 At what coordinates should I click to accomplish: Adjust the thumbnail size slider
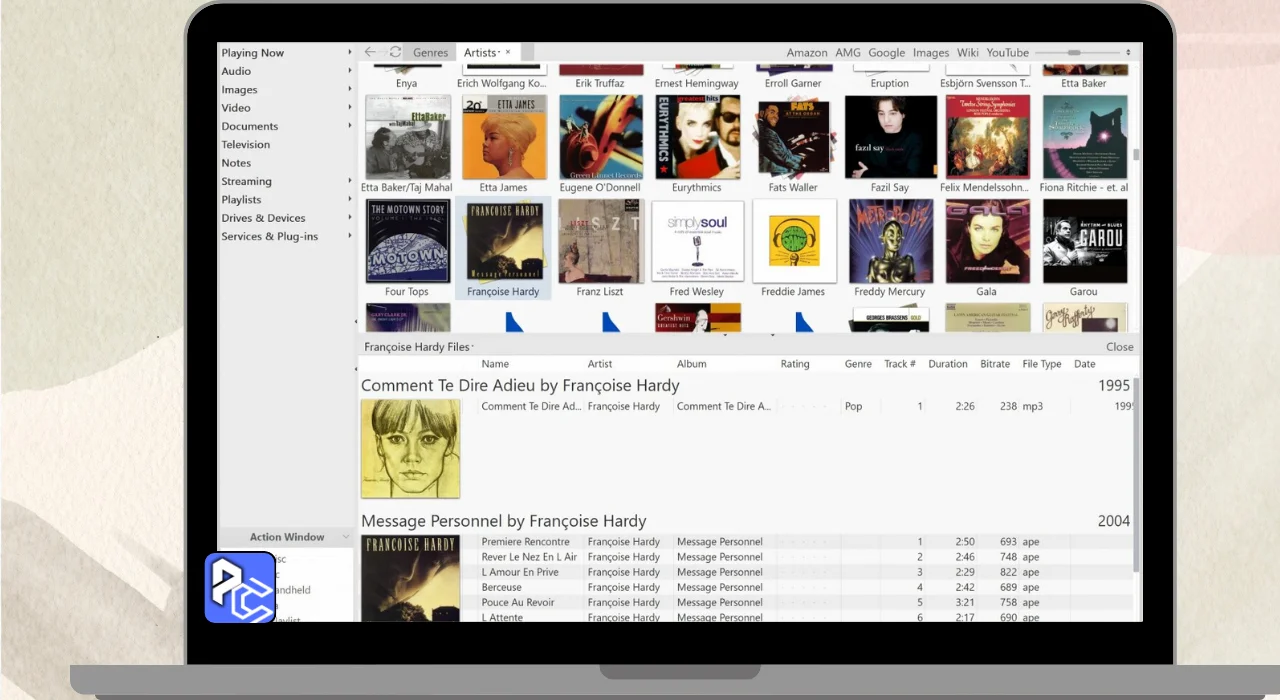1074,53
